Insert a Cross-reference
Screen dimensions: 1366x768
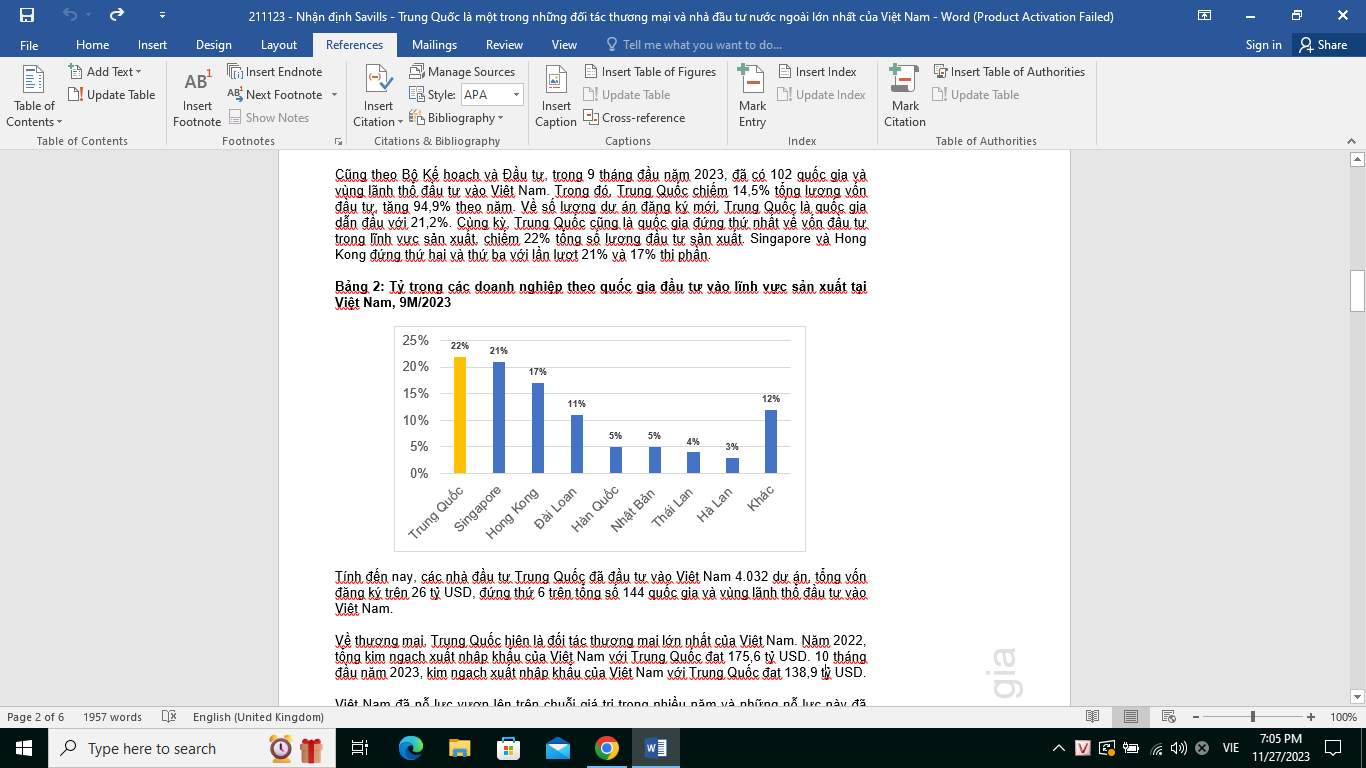[634, 118]
